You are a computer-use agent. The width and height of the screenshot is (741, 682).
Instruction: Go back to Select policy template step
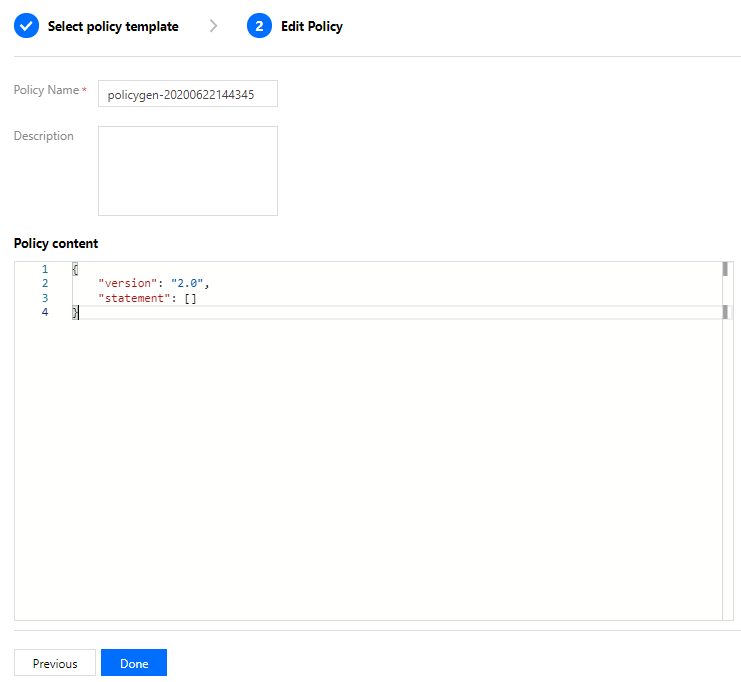(x=113, y=26)
